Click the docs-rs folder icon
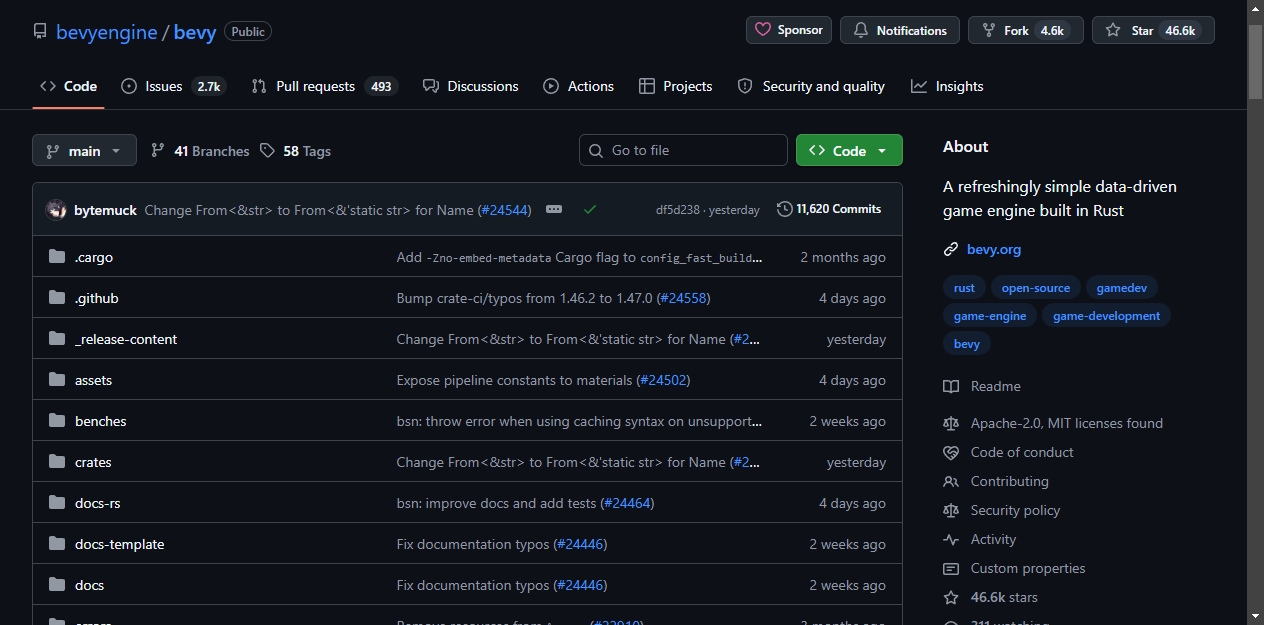The height and width of the screenshot is (625, 1264). [x=57, y=503]
